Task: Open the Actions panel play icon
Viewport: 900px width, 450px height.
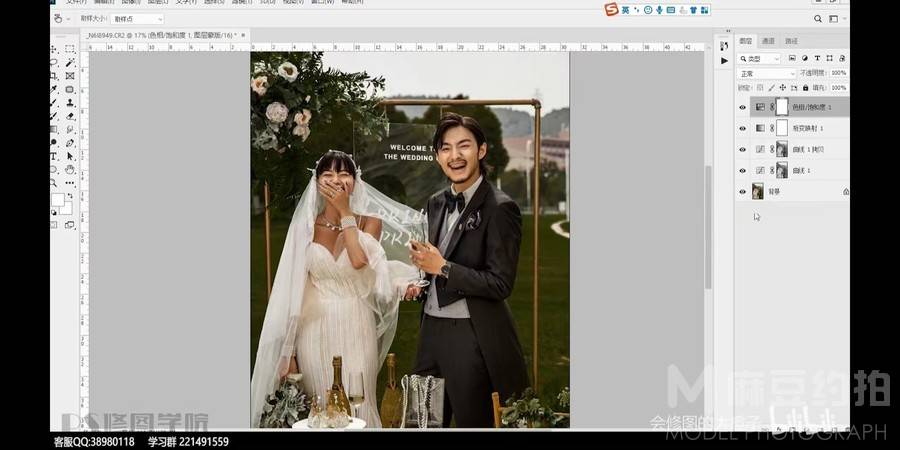Action: tap(724, 60)
